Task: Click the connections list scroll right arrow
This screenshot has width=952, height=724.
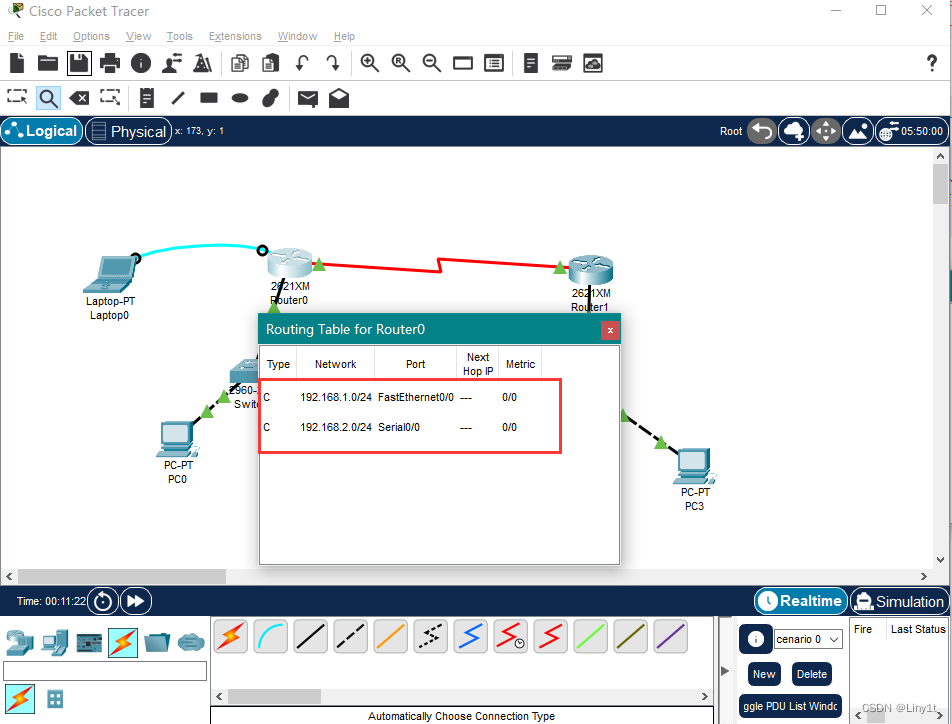Action: [x=704, y=697]
